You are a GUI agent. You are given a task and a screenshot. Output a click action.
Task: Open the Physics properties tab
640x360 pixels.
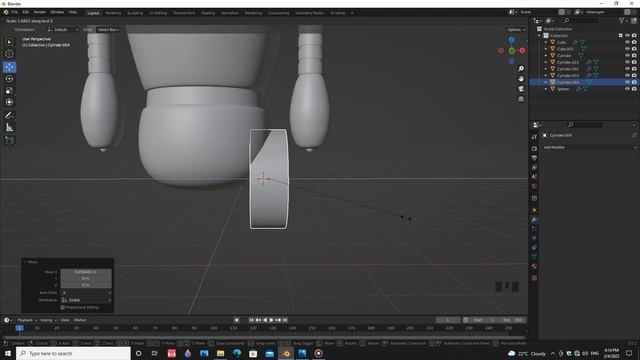[x=534, y=238]
